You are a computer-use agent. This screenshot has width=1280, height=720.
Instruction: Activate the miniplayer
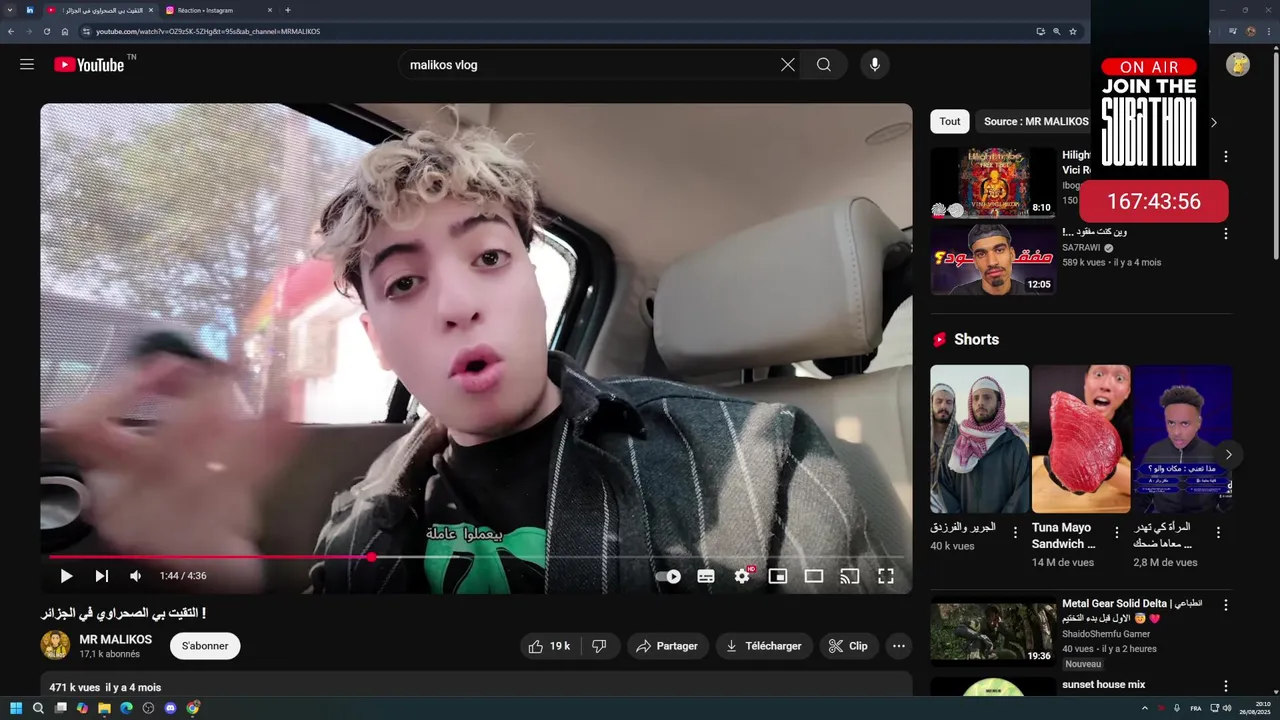777,576
